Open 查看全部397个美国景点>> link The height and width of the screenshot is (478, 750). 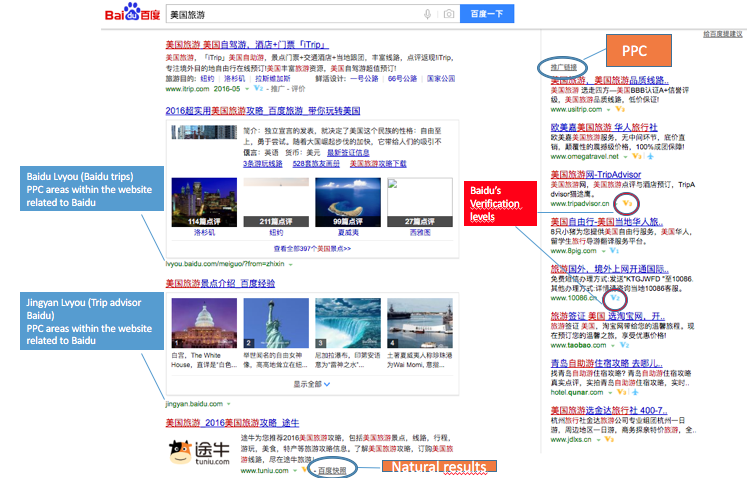pos(312,249)
